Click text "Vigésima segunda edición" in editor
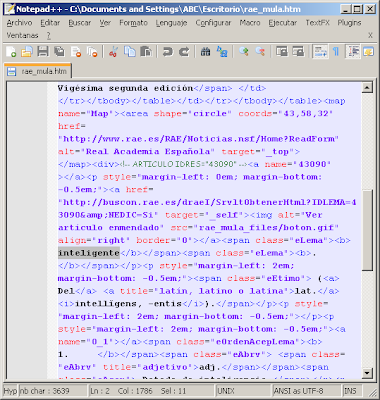Viewport: 380px width, 400px height. [125, 88]
